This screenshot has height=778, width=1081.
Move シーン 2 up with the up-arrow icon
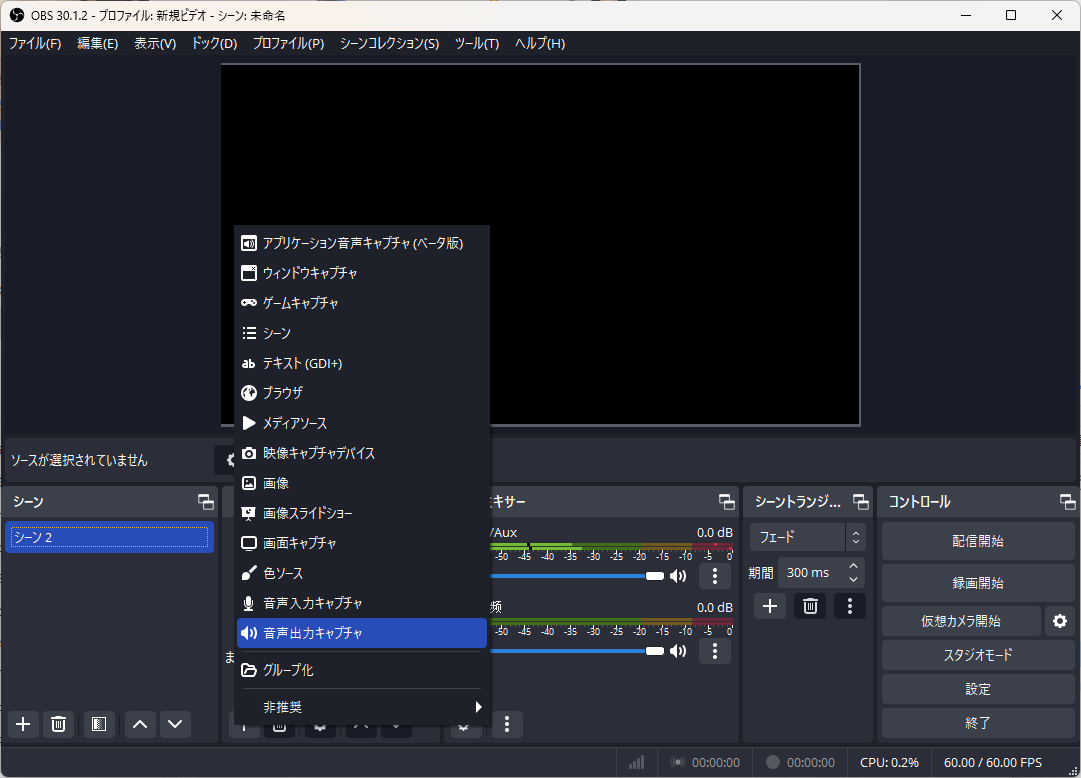139,724
